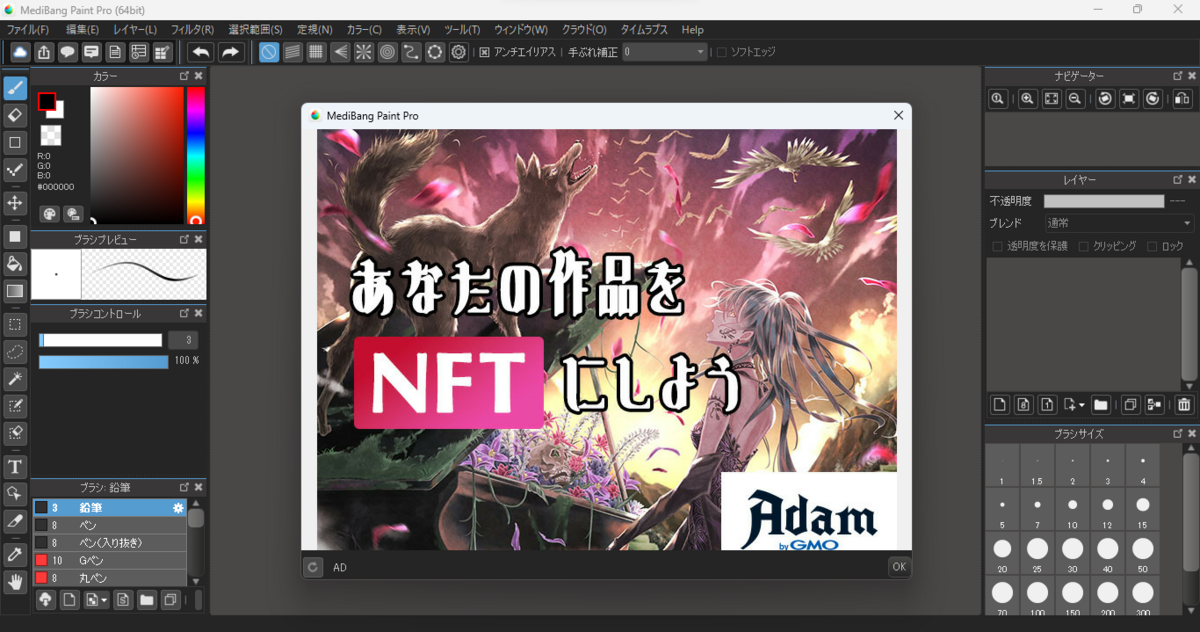This screenshot has height=632, width=1200.
Task: Click the 100 % brush opacity slider
Action: point(103,361)
